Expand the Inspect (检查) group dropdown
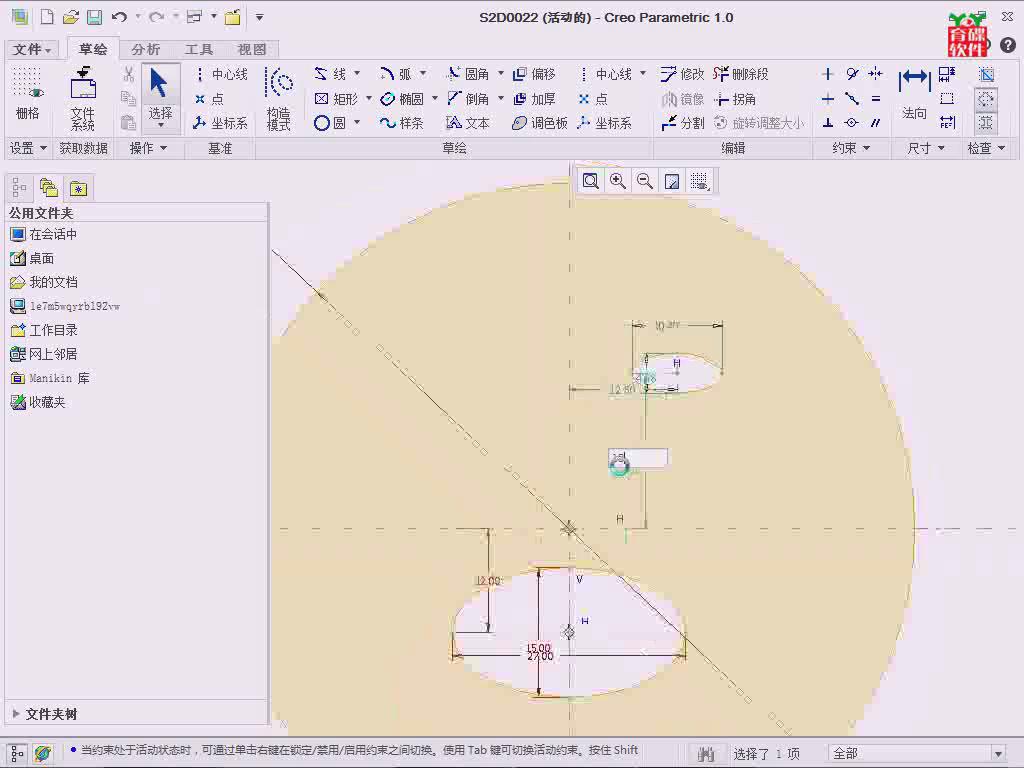Image resolution: width=1024 pixels, height=768 pixels. point(985,148)
